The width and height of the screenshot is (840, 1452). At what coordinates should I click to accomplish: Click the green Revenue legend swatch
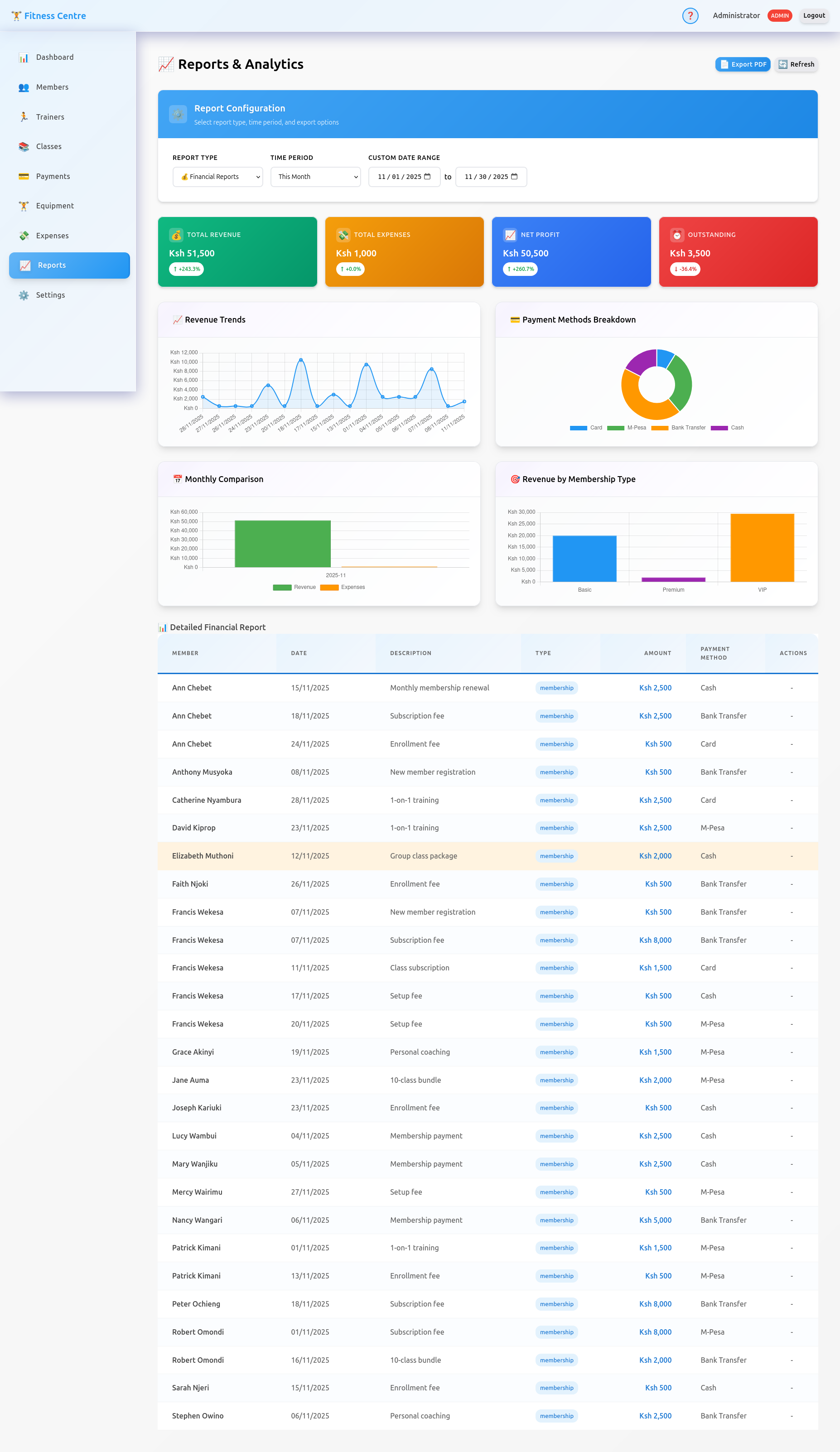click(282, 587)
